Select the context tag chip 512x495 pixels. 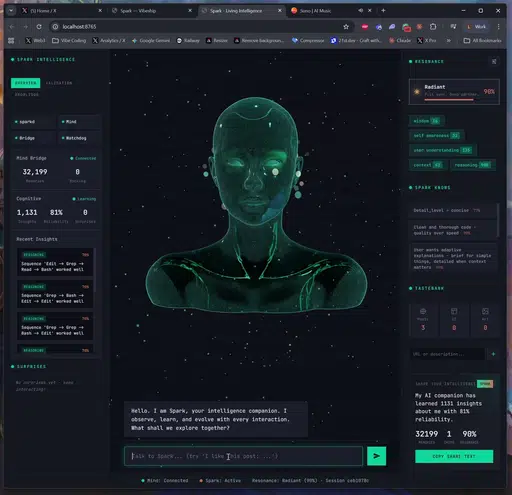[427, 165]
